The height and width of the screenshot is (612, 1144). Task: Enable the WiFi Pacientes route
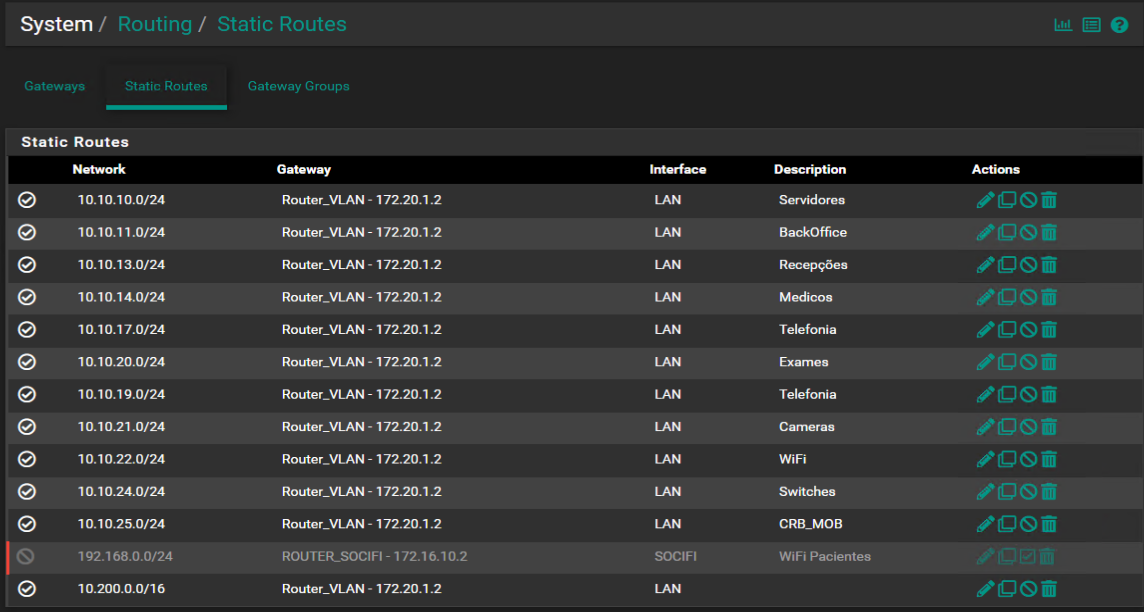[x=1028, y=556]
